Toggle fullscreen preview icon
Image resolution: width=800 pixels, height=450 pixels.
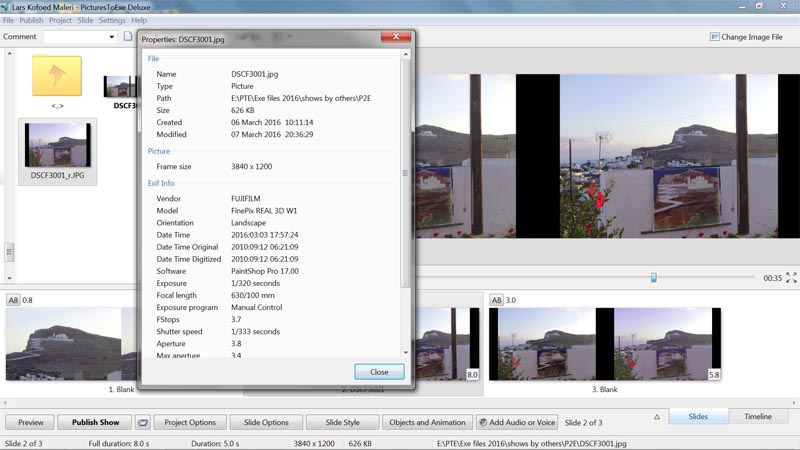coord(791,278)
